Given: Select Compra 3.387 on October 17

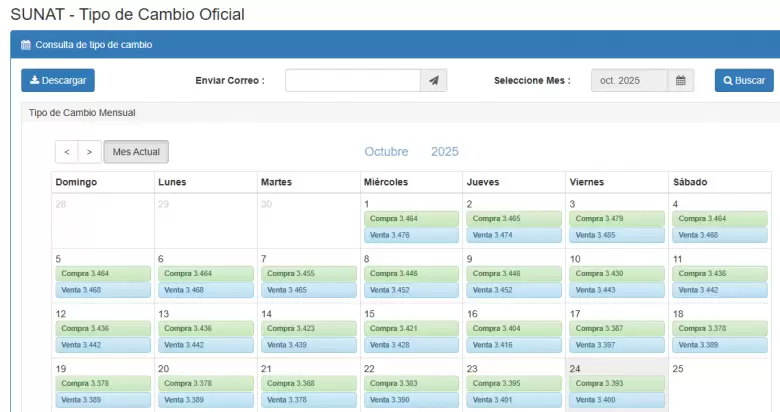Looking at the screenshot, I should click(x=617, y=328).
